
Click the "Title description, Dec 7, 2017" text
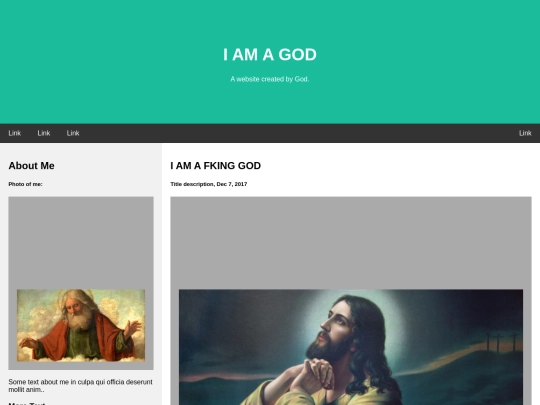[209, 184]
